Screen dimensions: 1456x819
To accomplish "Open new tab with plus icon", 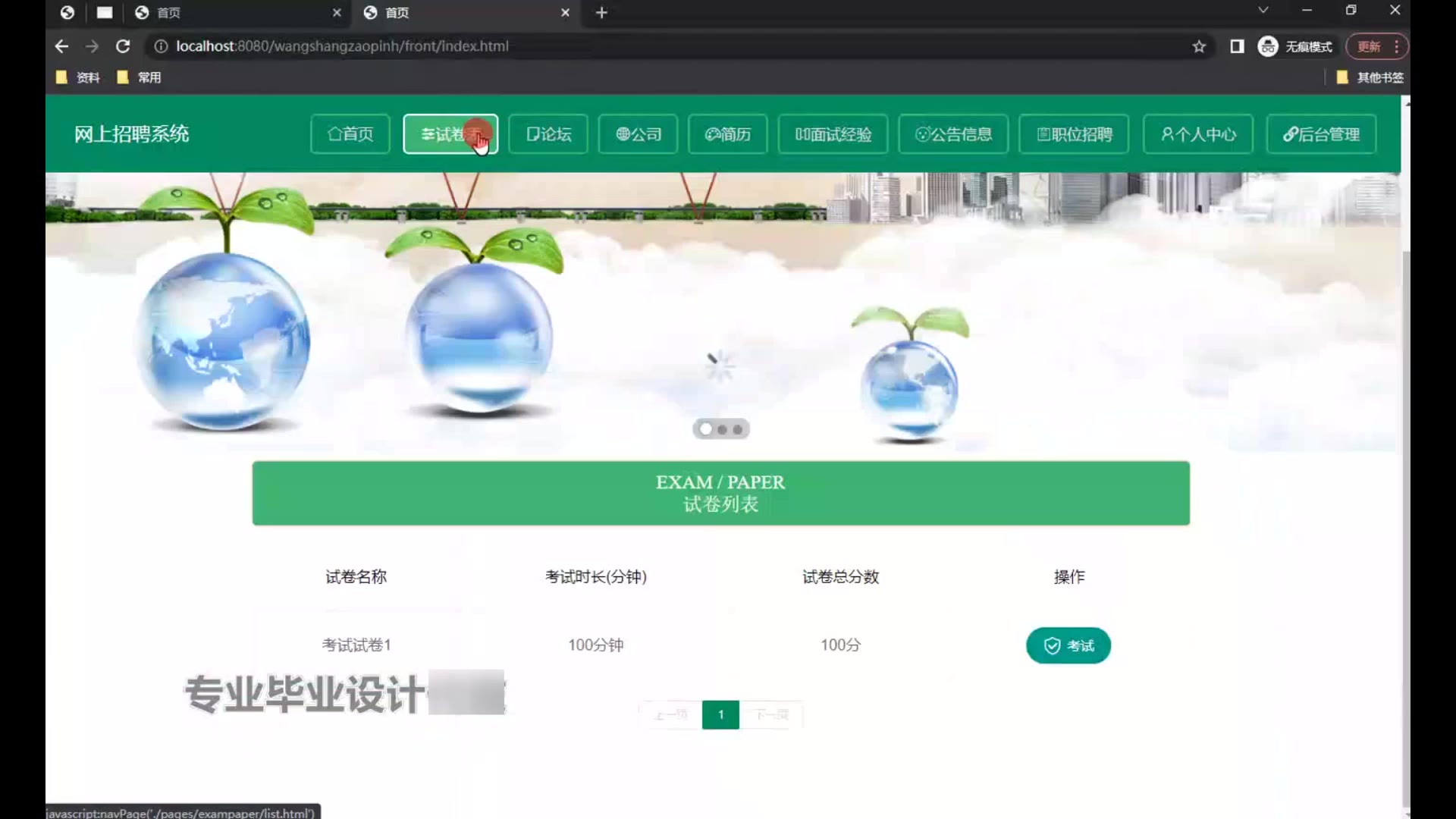I will click(x=601, y=12).
